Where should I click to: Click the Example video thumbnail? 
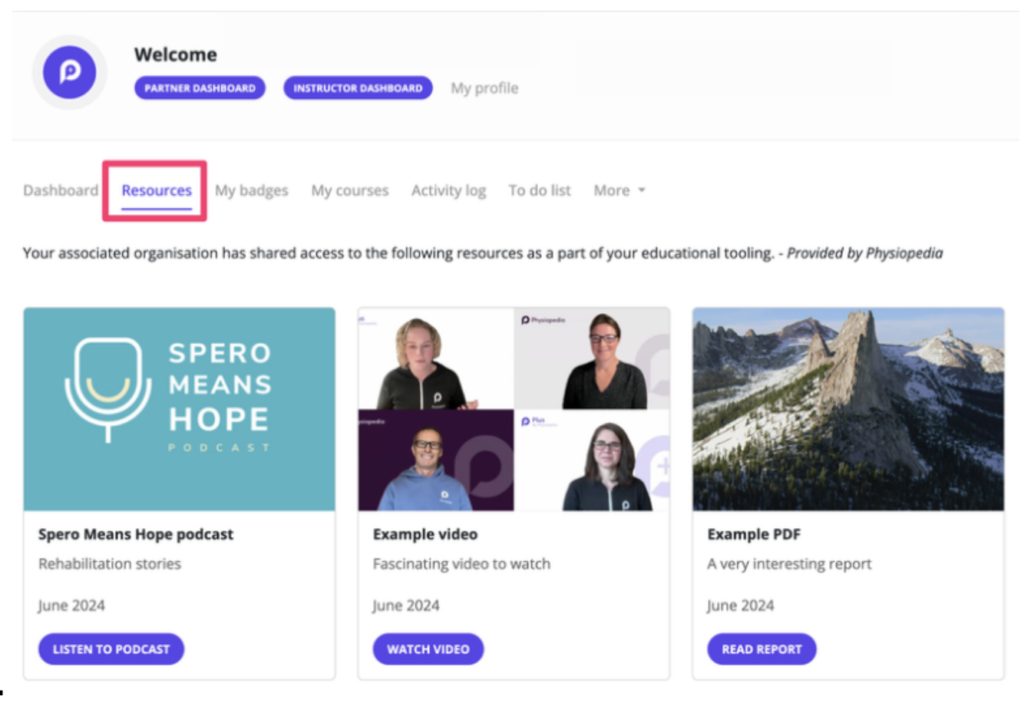tap(514, 409)
